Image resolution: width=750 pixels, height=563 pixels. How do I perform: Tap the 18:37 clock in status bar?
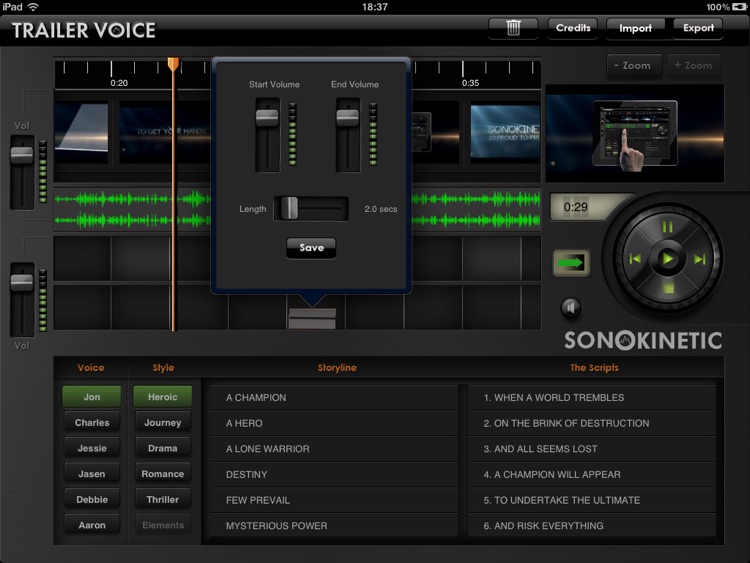click(375, 7)
